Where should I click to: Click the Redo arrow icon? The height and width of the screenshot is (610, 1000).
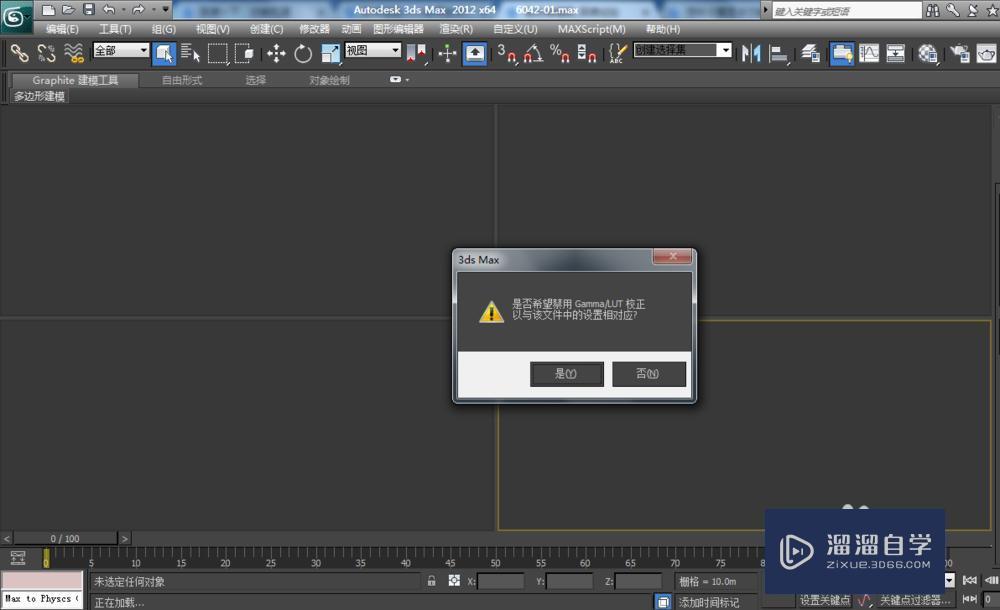(x=138, y=10)
